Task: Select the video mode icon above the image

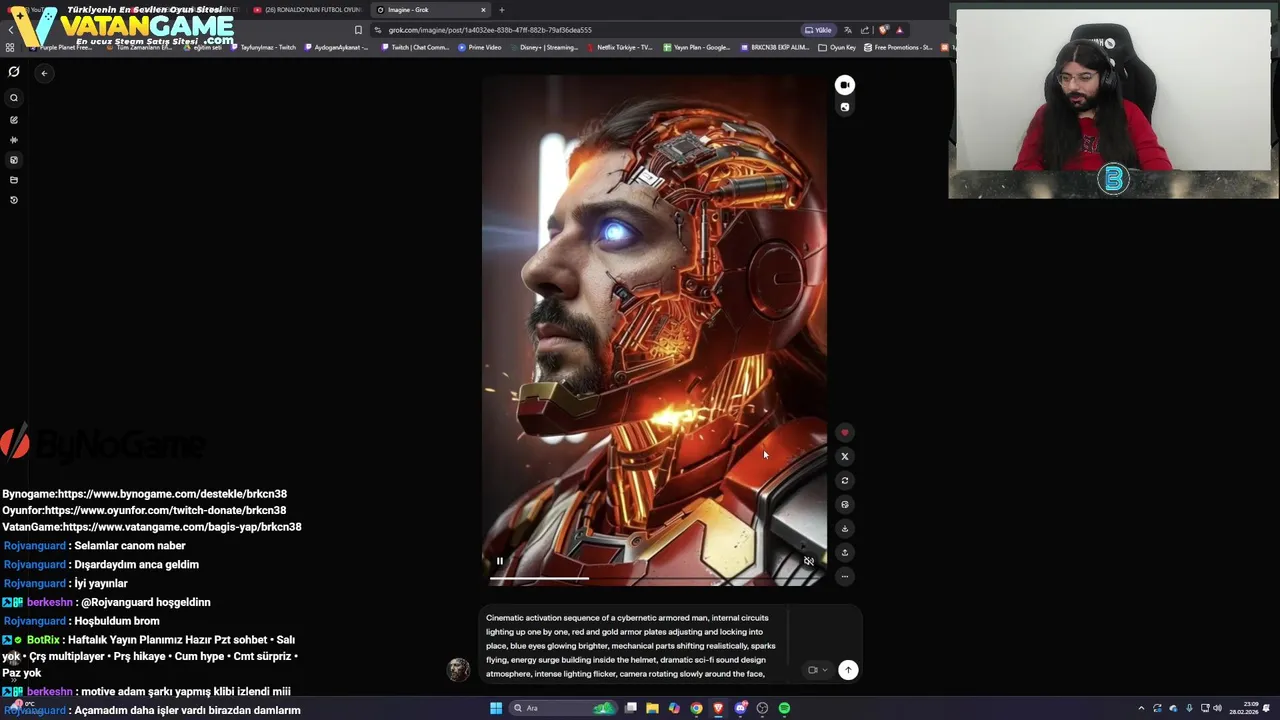Action: (x=845, y=85)
